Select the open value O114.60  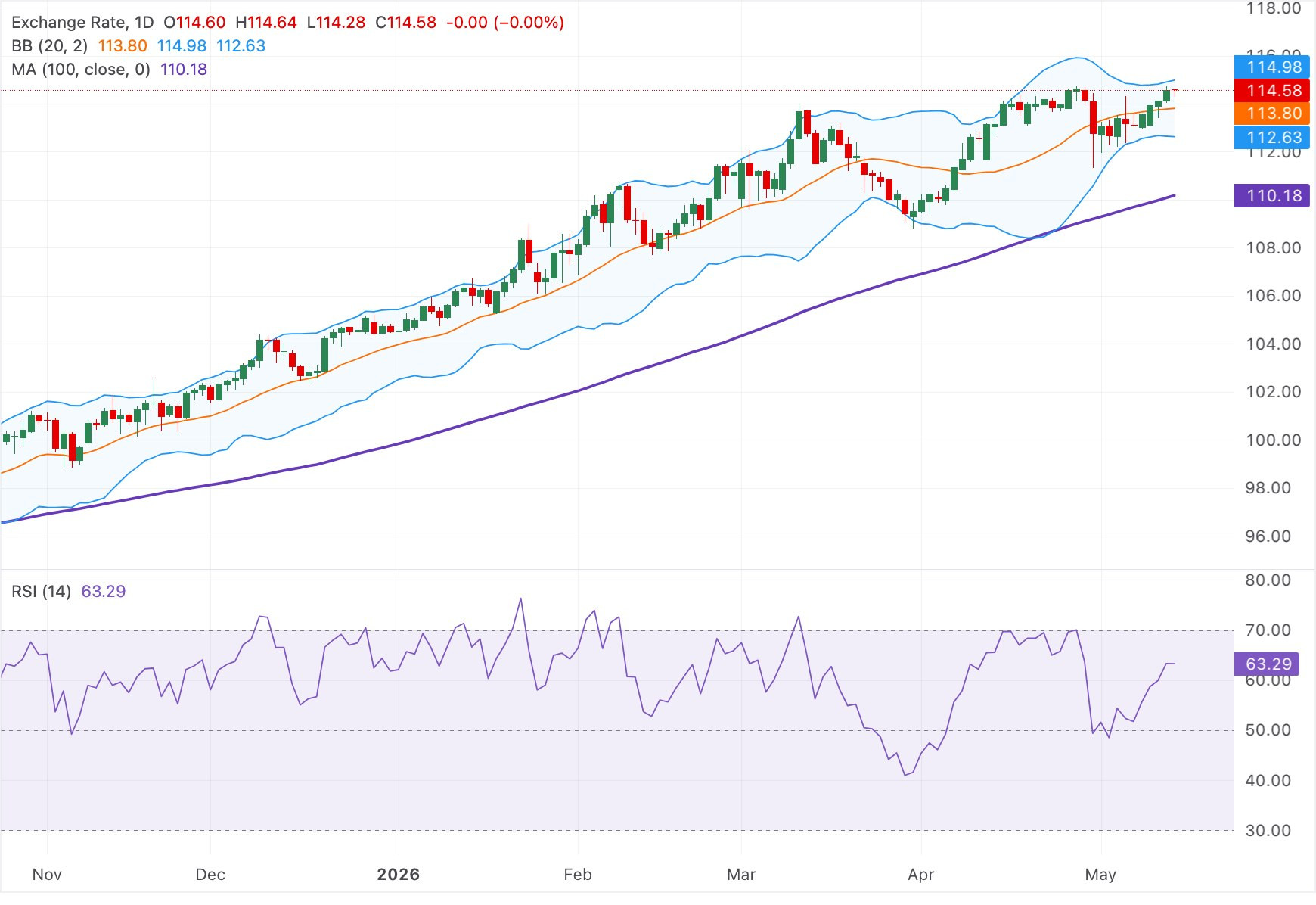[194, 23]
